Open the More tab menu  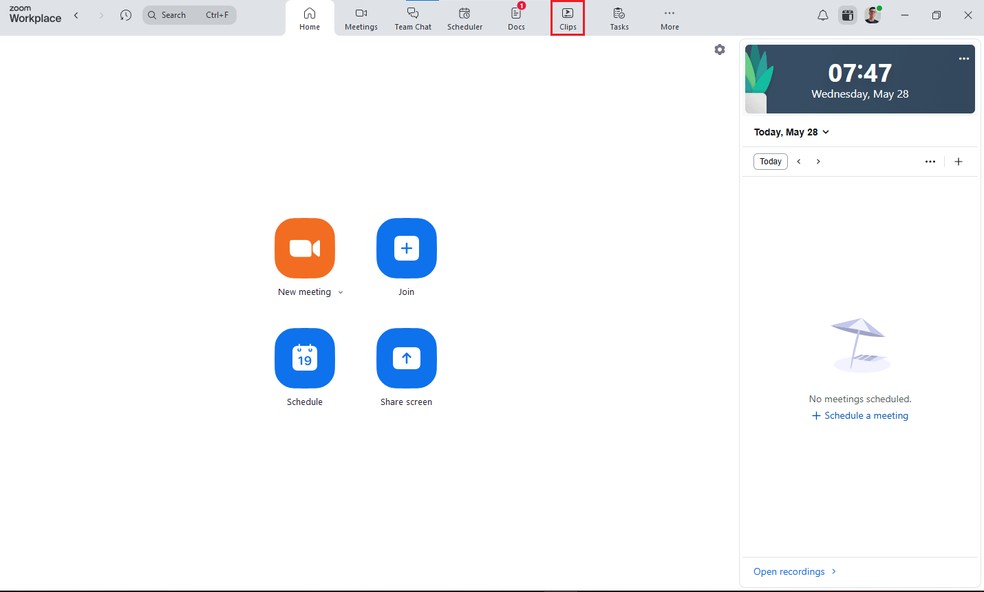click(x=669, y=18)
